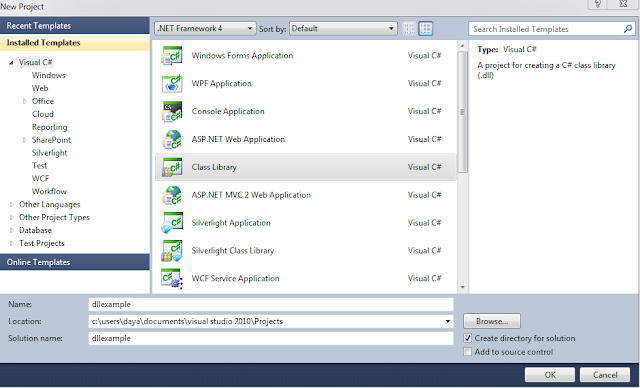Click the OK button
The width and height of the screenshot is (640, 388).
(550, 375)
